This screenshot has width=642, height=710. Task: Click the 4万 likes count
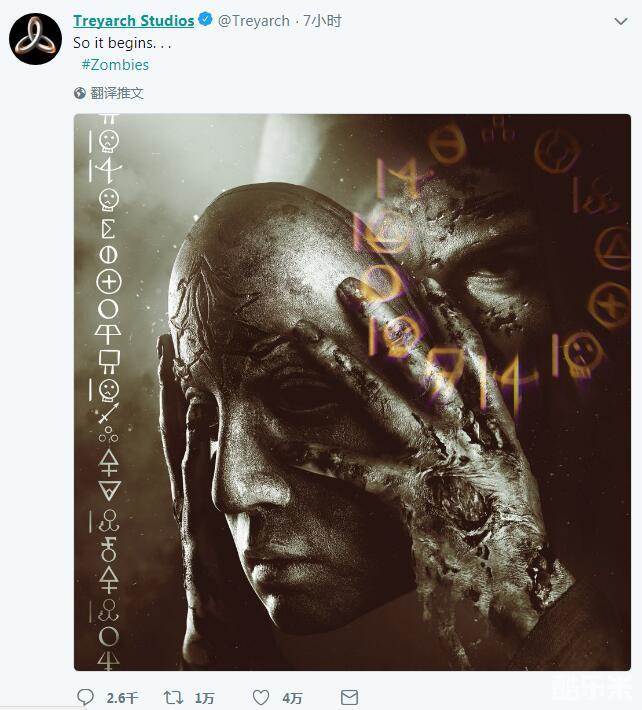pos(292,698)
